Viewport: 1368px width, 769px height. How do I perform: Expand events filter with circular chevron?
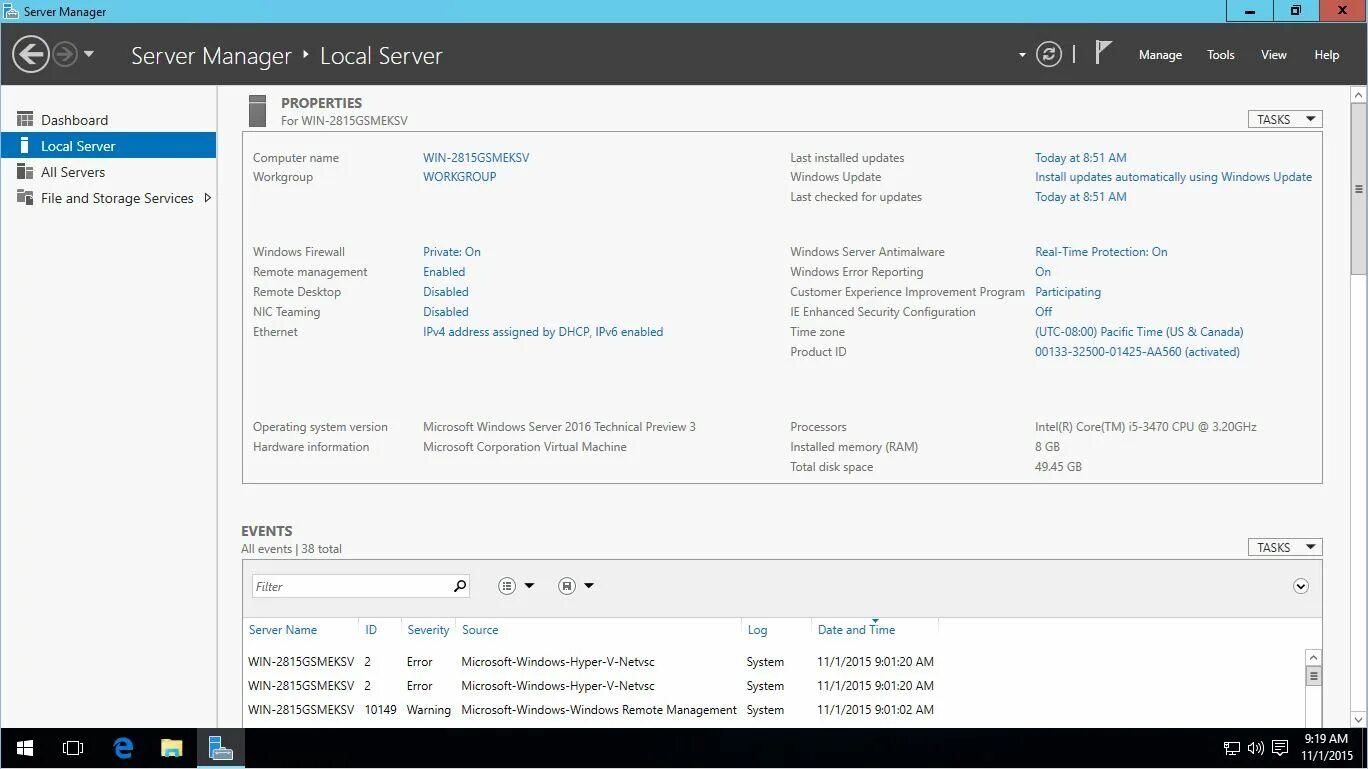[x=1300, y=586]
